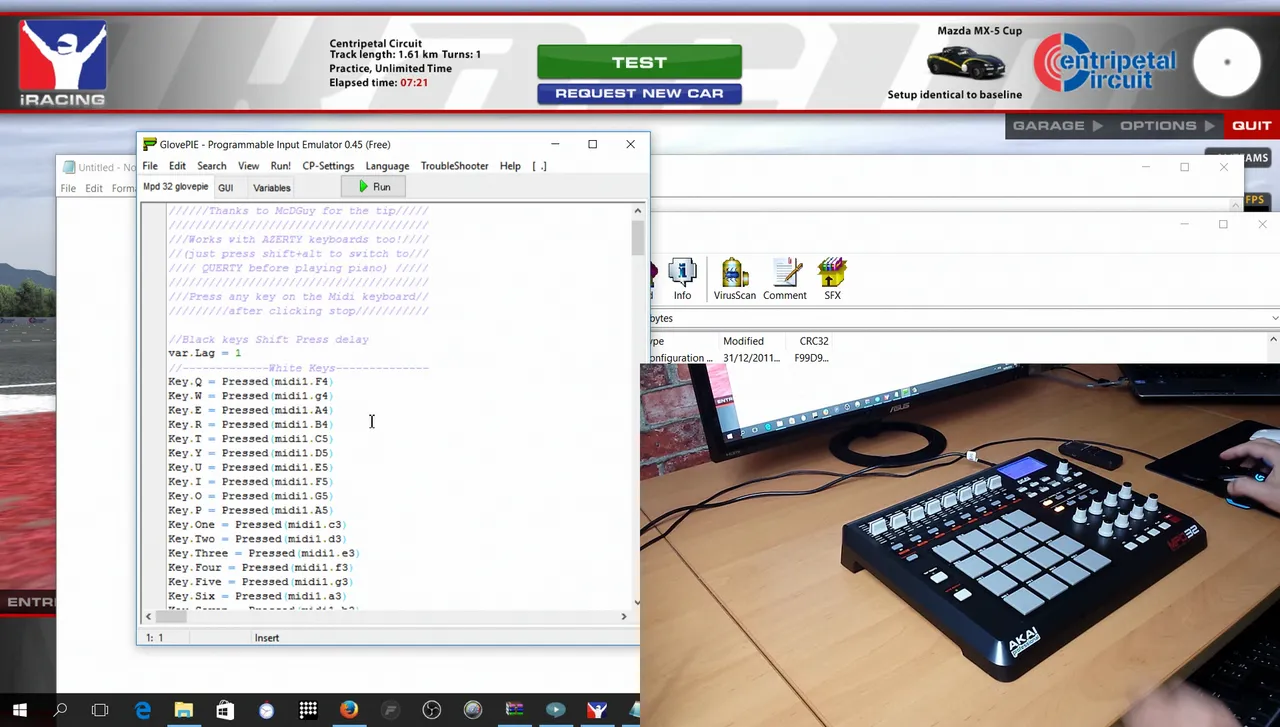Switch to the GUI tab

(226, 188)
